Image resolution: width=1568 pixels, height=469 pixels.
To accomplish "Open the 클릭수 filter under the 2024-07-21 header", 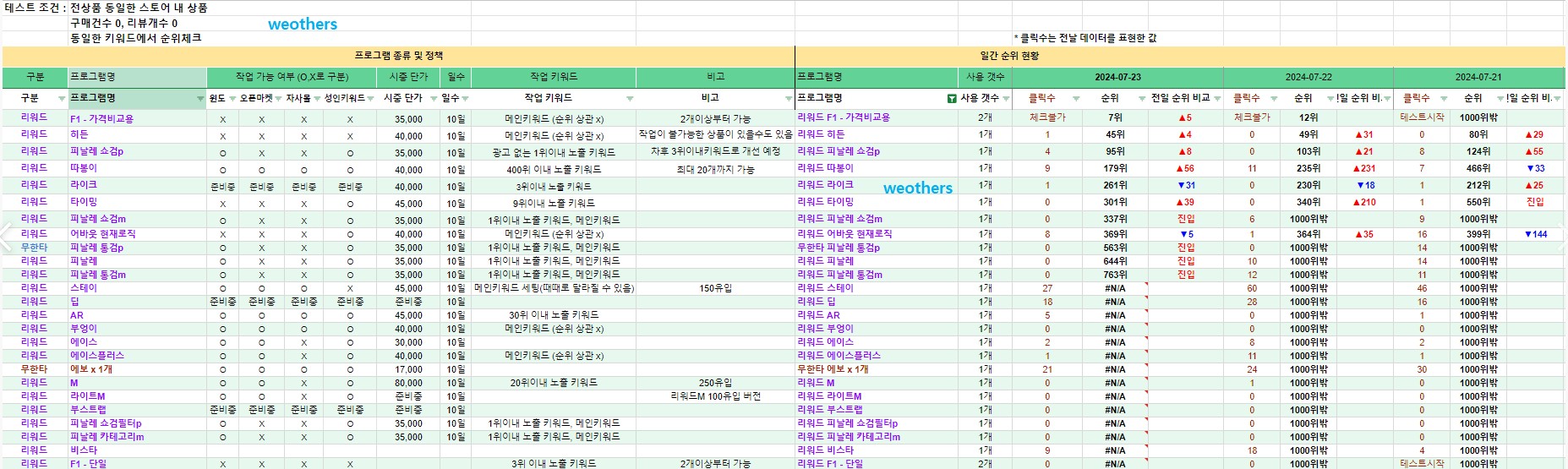I will [x=1444, y=99].
